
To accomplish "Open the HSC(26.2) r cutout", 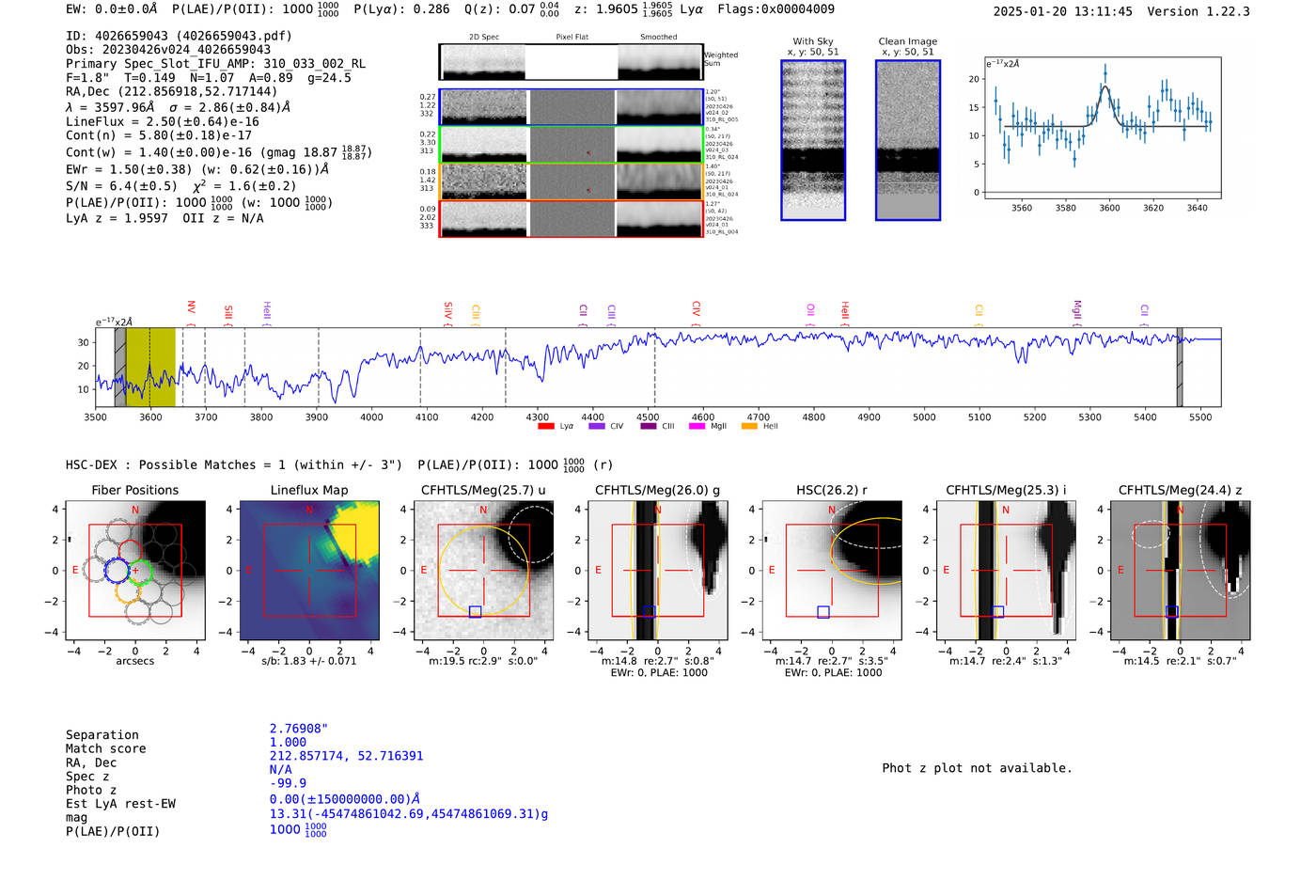I will click(x=832, y=571).
